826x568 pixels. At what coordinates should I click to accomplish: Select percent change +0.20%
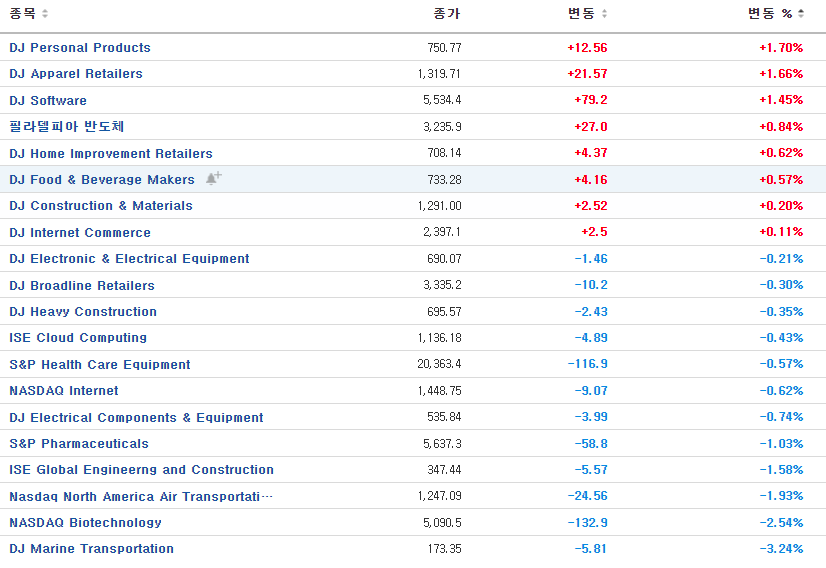pos(781,206)
